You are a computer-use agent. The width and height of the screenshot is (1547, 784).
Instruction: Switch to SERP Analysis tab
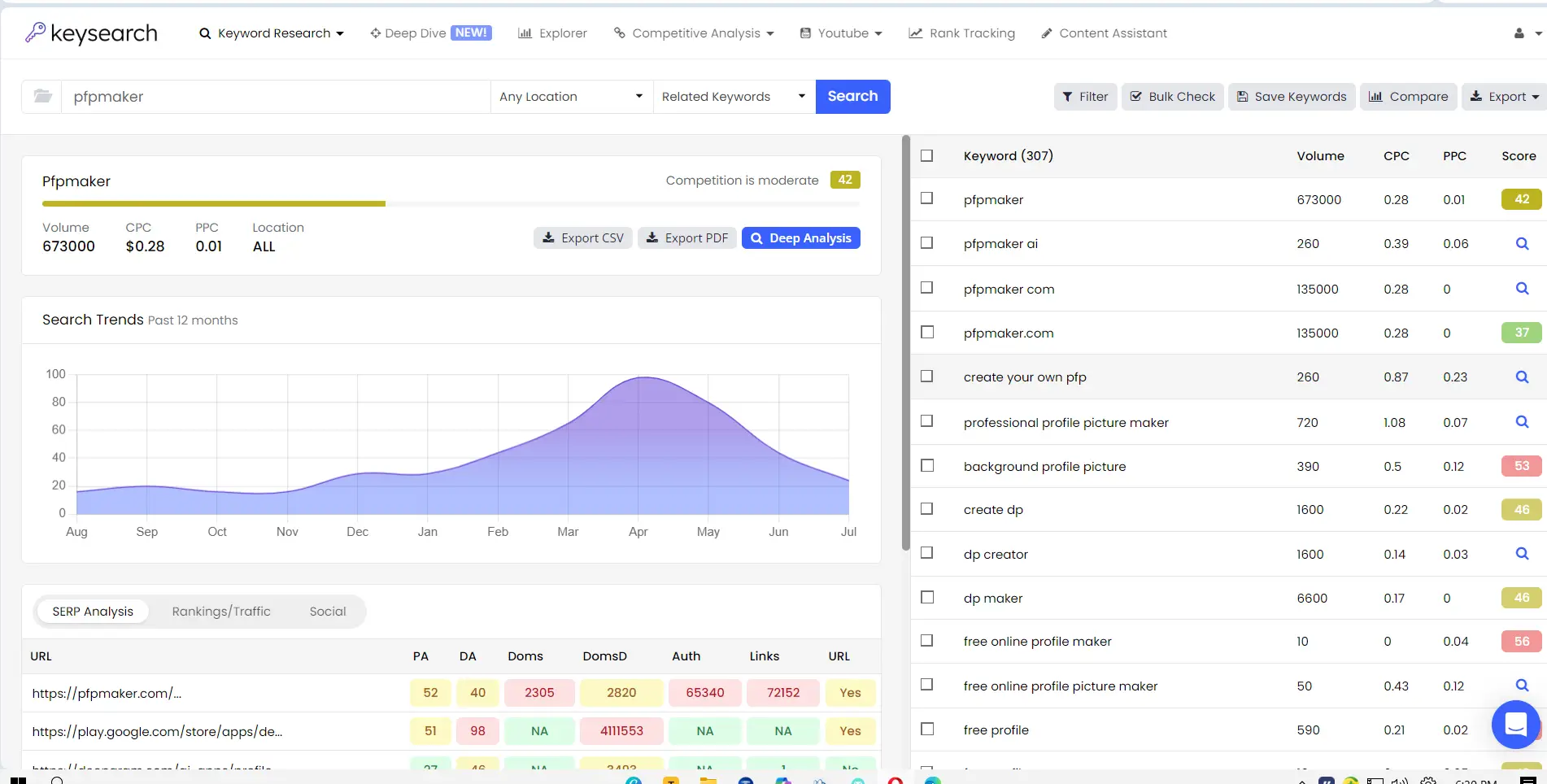[93, 612]
